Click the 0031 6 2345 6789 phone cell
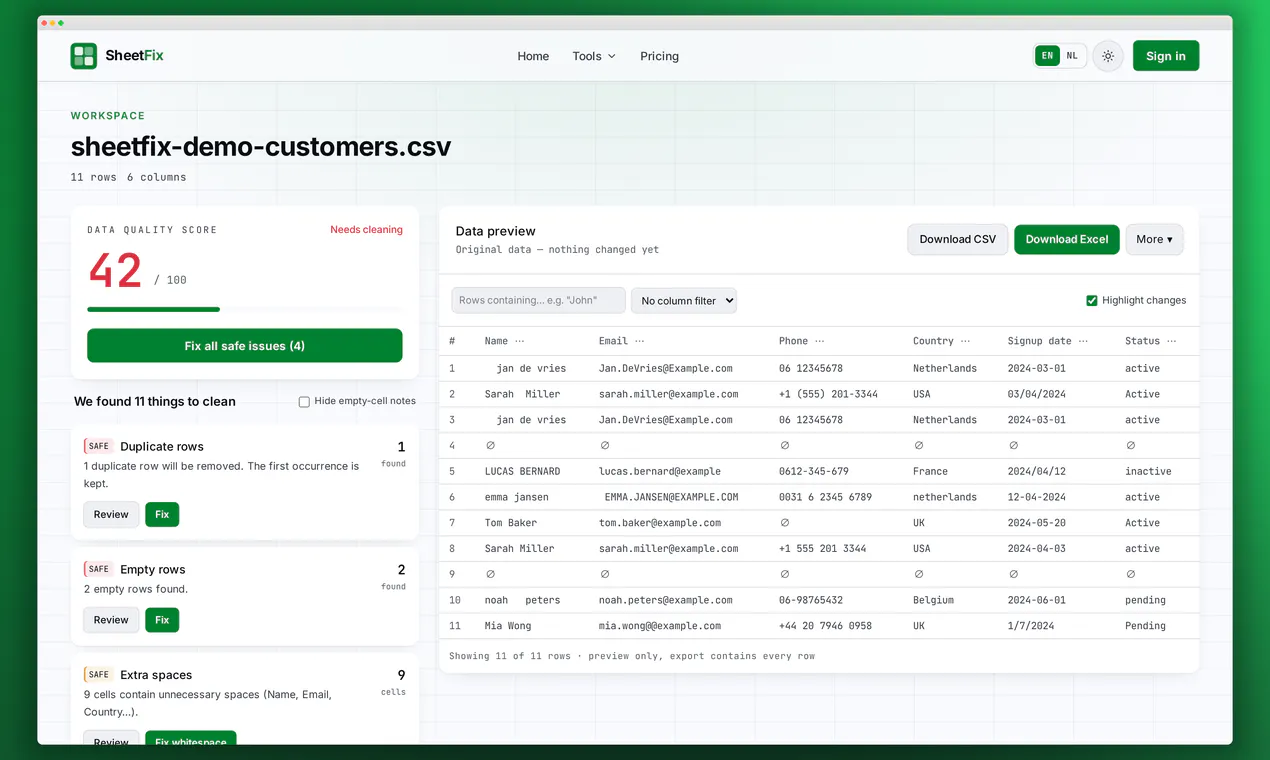1270x760 pixels. (825, 497)
